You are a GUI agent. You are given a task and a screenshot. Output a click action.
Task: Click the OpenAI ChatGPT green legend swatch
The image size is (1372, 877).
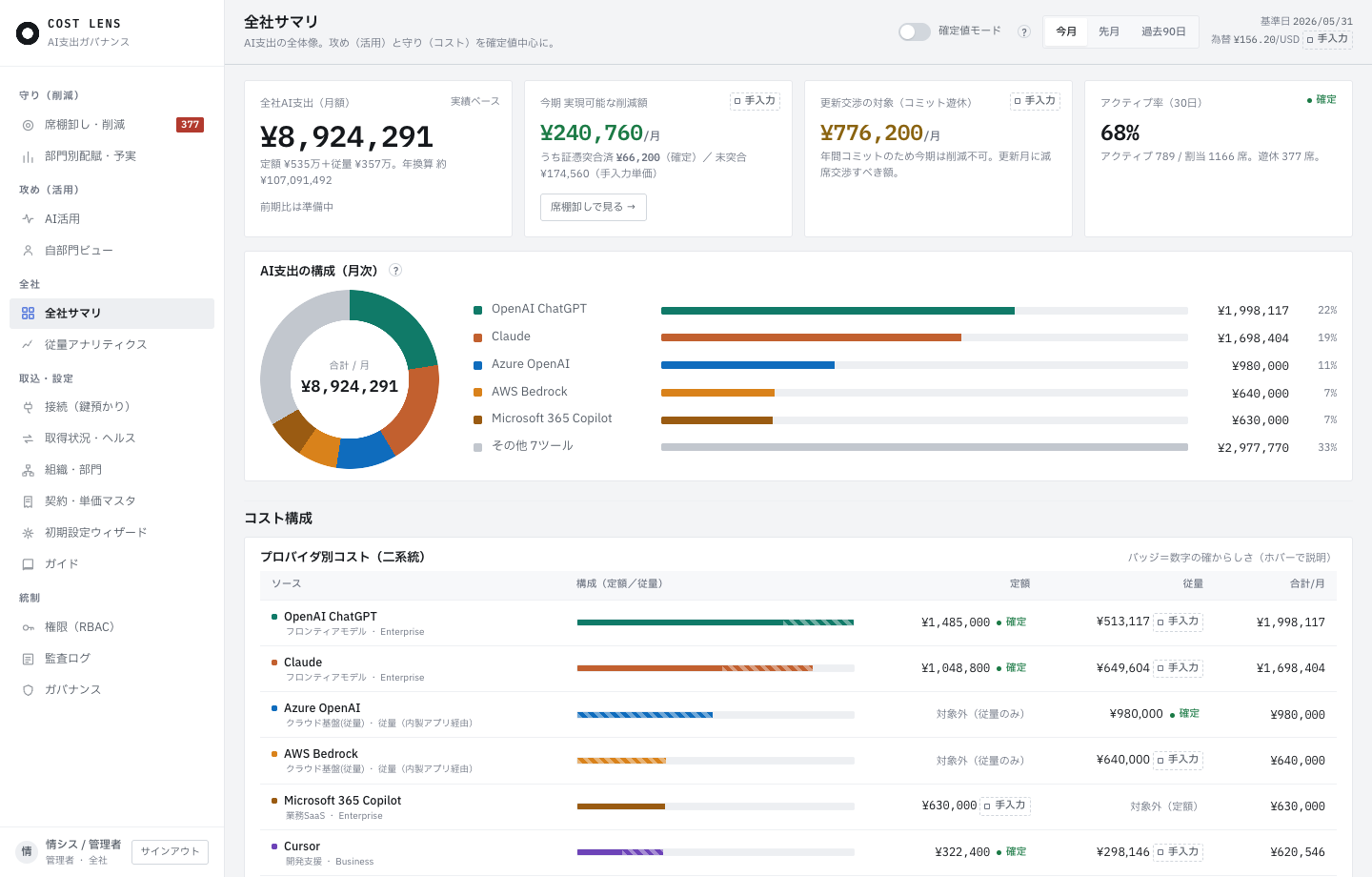477,310
